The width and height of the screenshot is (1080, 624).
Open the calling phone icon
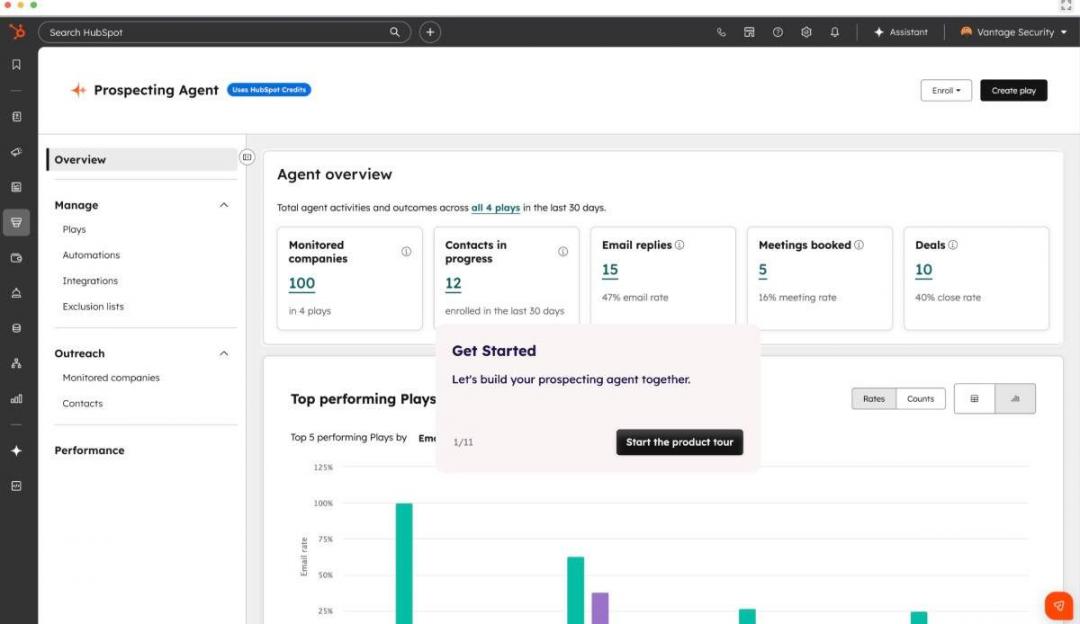(720, 32)
